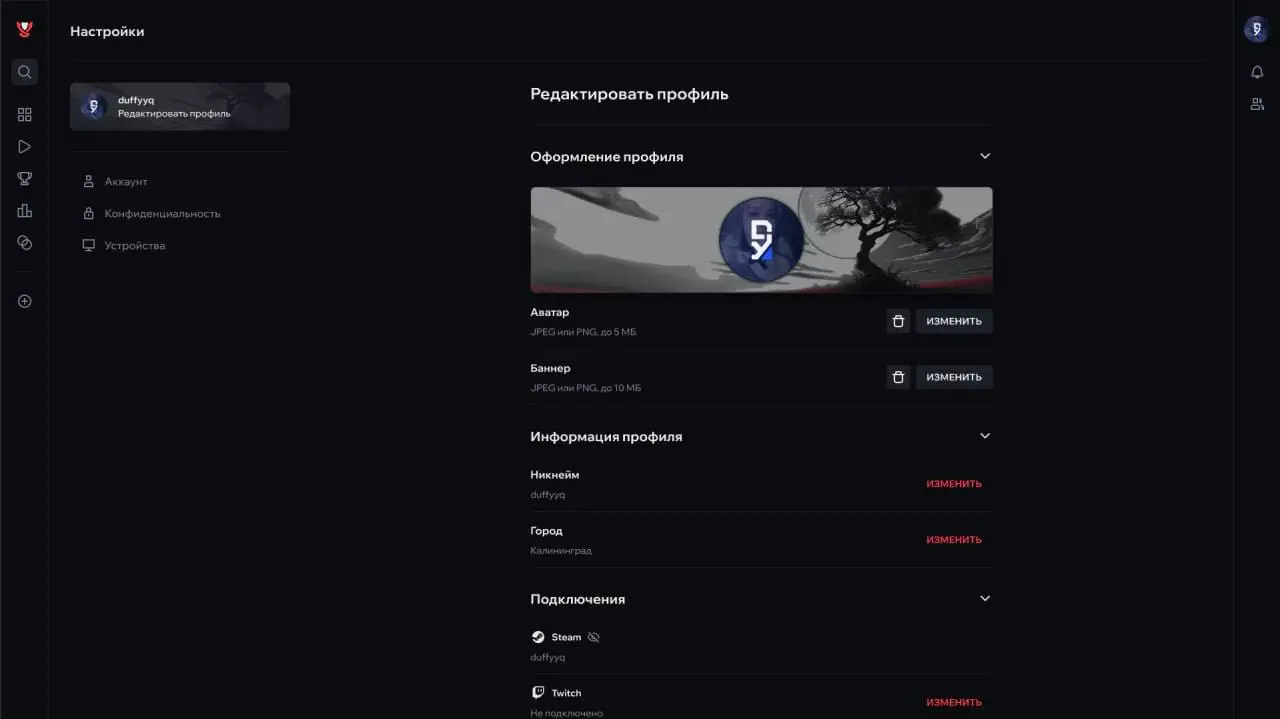Toggle Steam visibility crossed-eye icon
The width and height of the screenshot is (1280, 719).
coord(594,637)
